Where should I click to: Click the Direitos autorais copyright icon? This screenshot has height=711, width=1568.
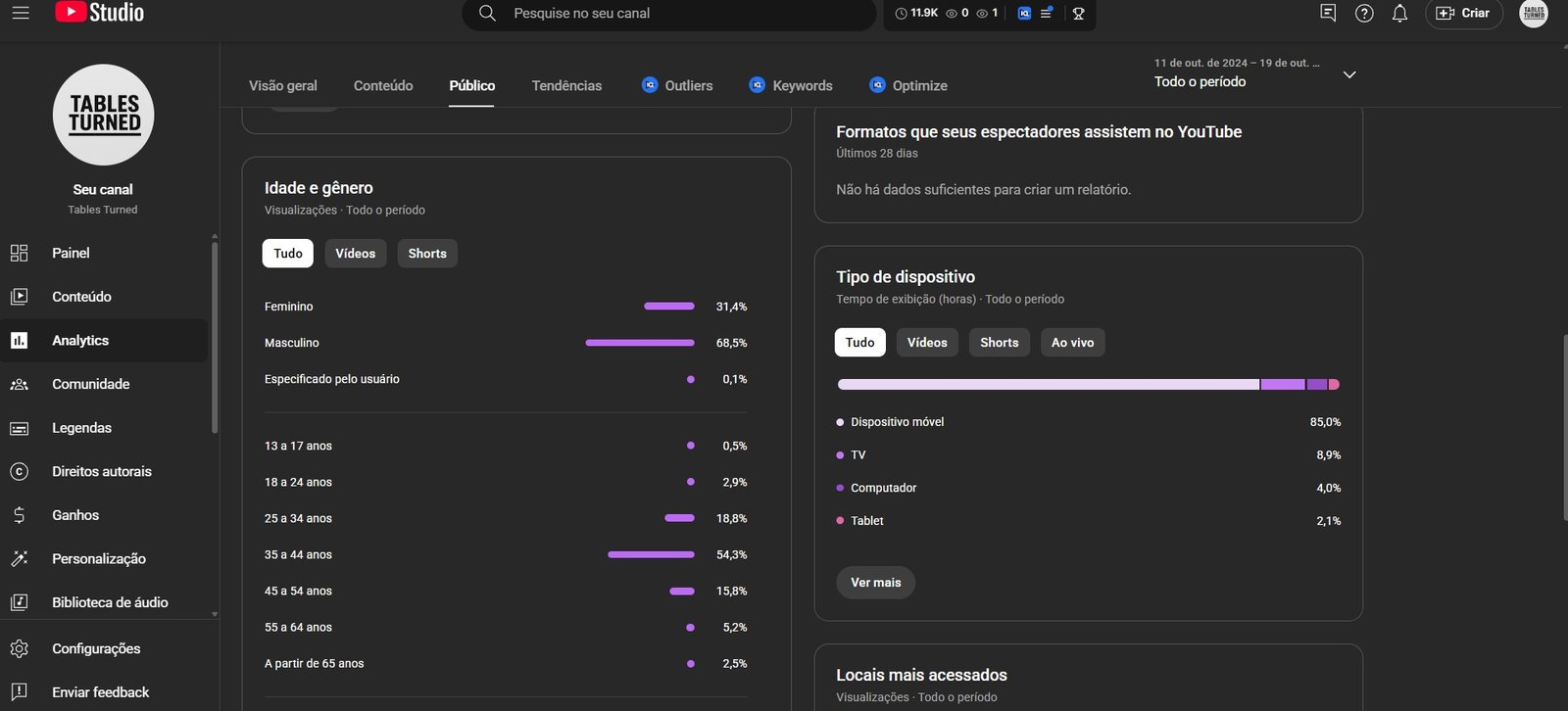(x=19, y=471)
